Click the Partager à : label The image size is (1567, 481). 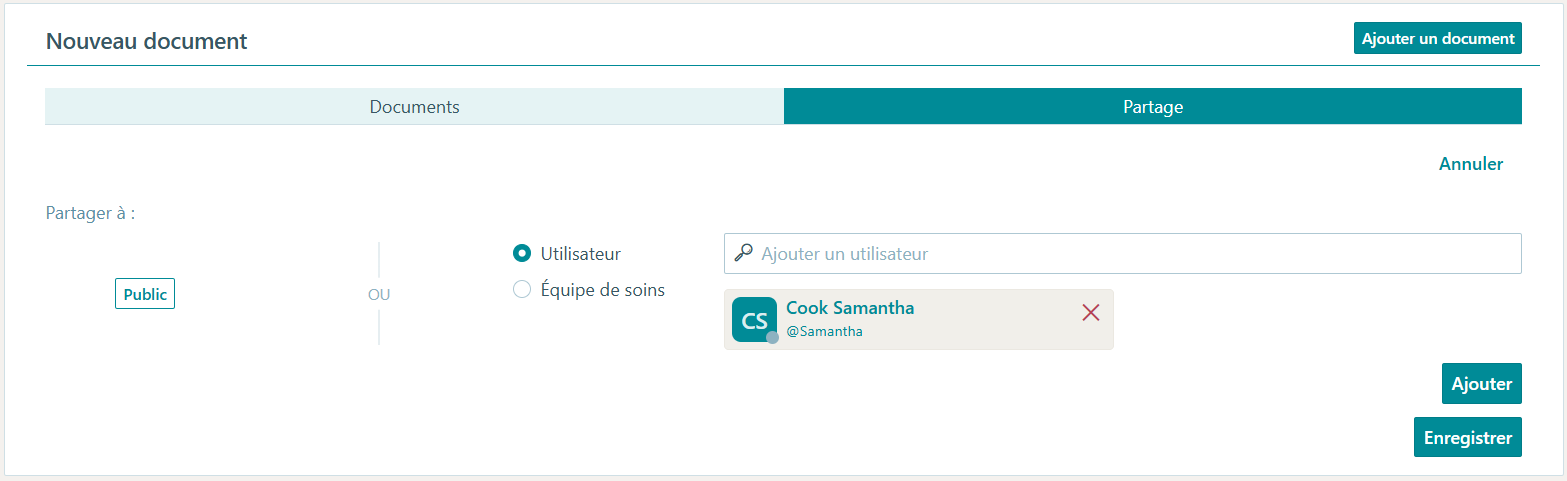click(90, 213)
